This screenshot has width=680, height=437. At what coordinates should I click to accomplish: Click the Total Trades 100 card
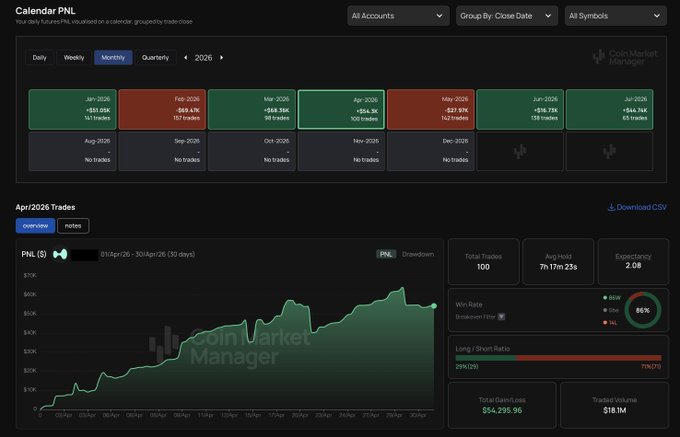(x=484, y=262)
